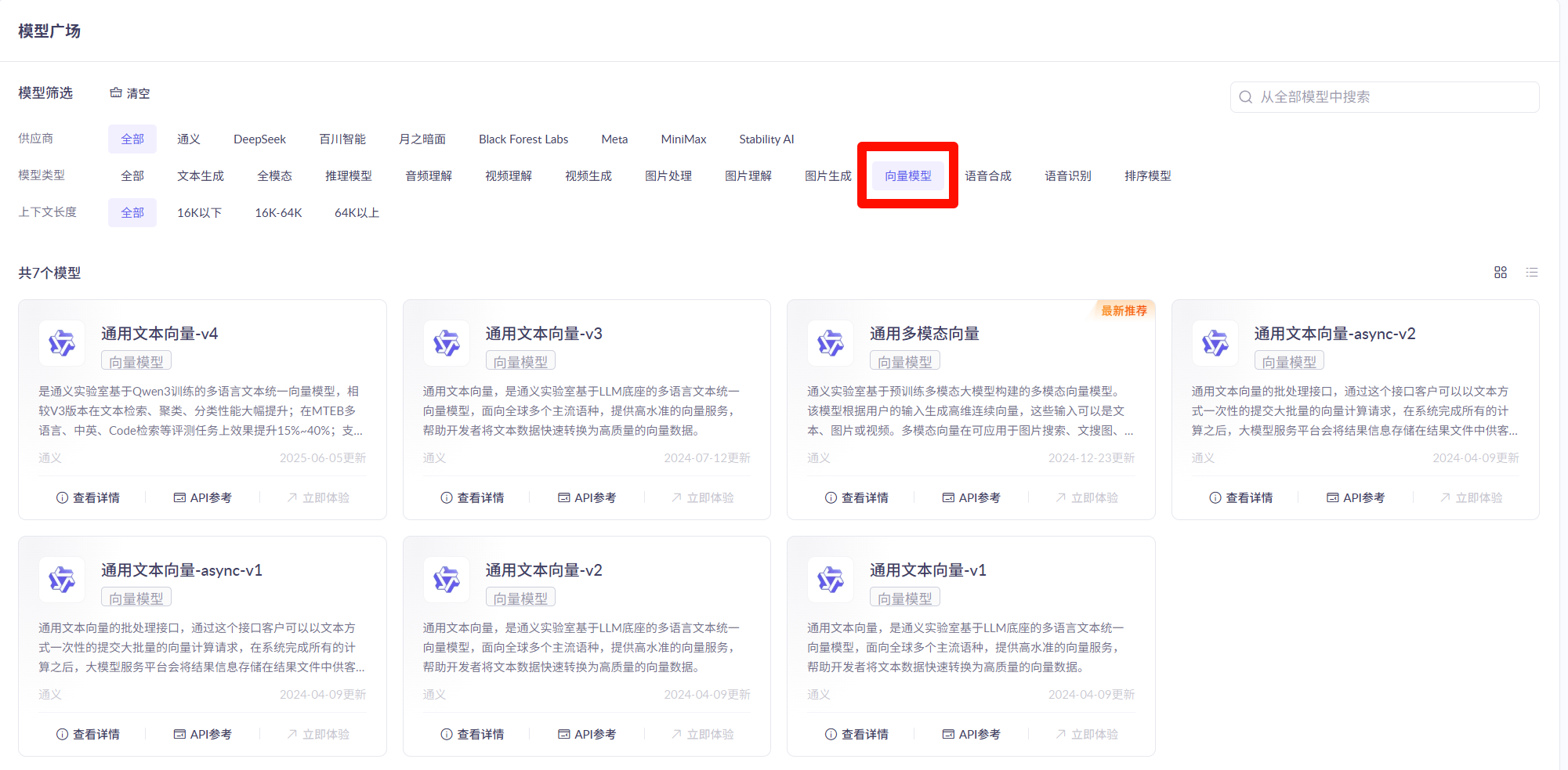This screenshot has width=1568, height=770.
Task: Click logo icon of 通用文本向量-async-v2
Action: point(1215,343)
